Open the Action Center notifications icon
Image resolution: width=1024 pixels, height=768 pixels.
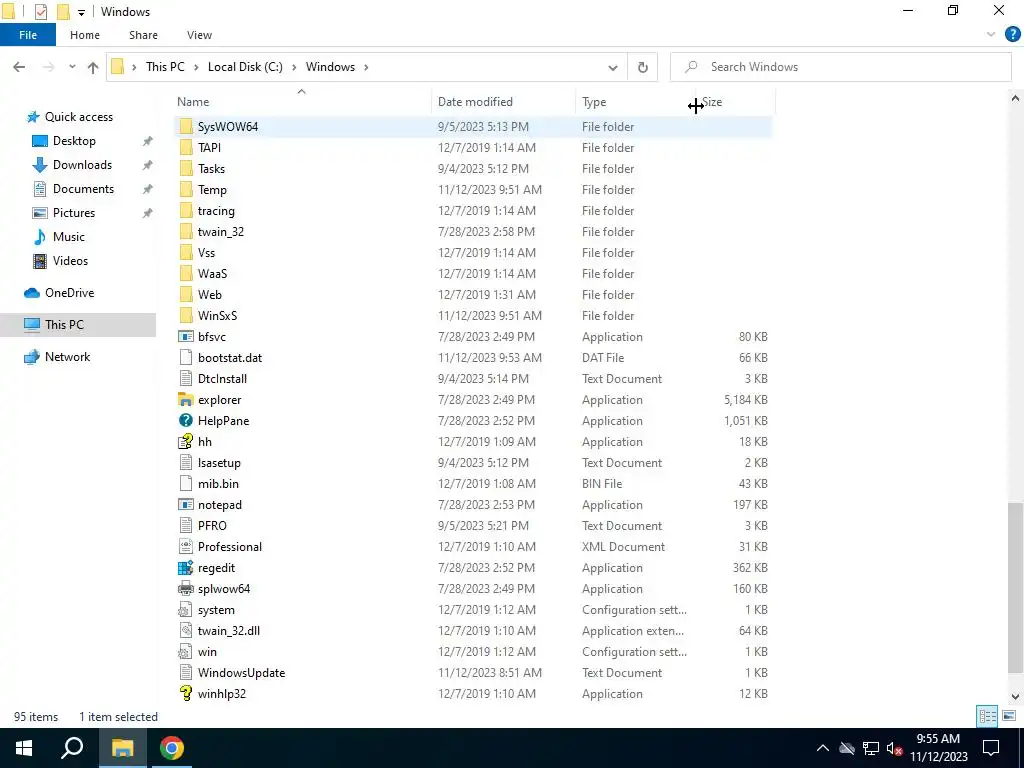coord(991,748)
